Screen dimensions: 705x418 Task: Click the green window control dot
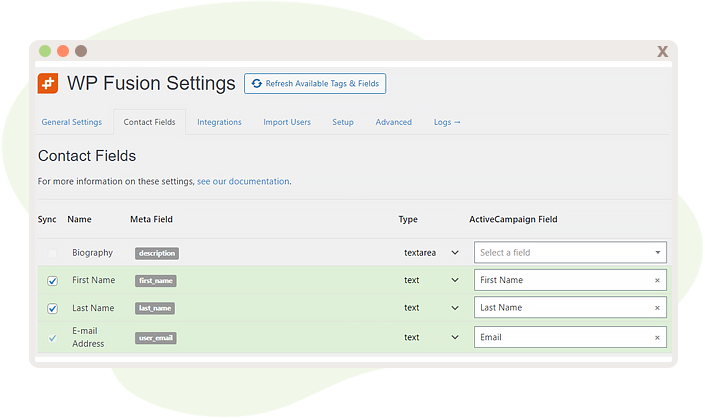(x=45, y=51)
